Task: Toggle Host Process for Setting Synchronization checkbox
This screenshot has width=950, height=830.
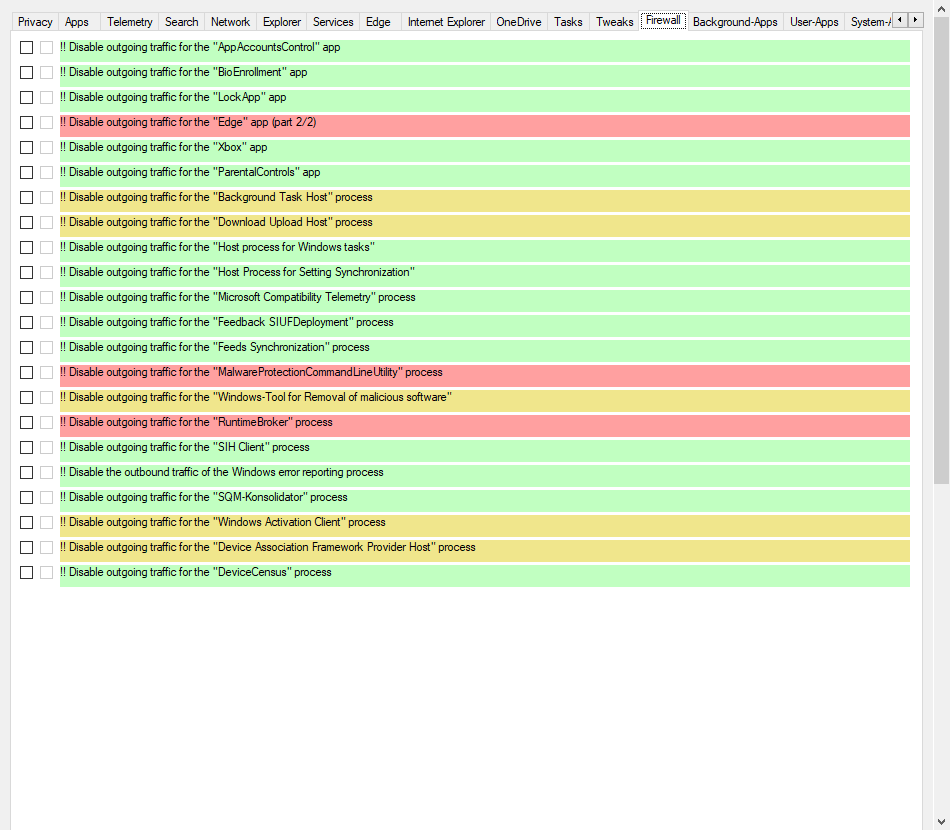Action: coord(27,273)
